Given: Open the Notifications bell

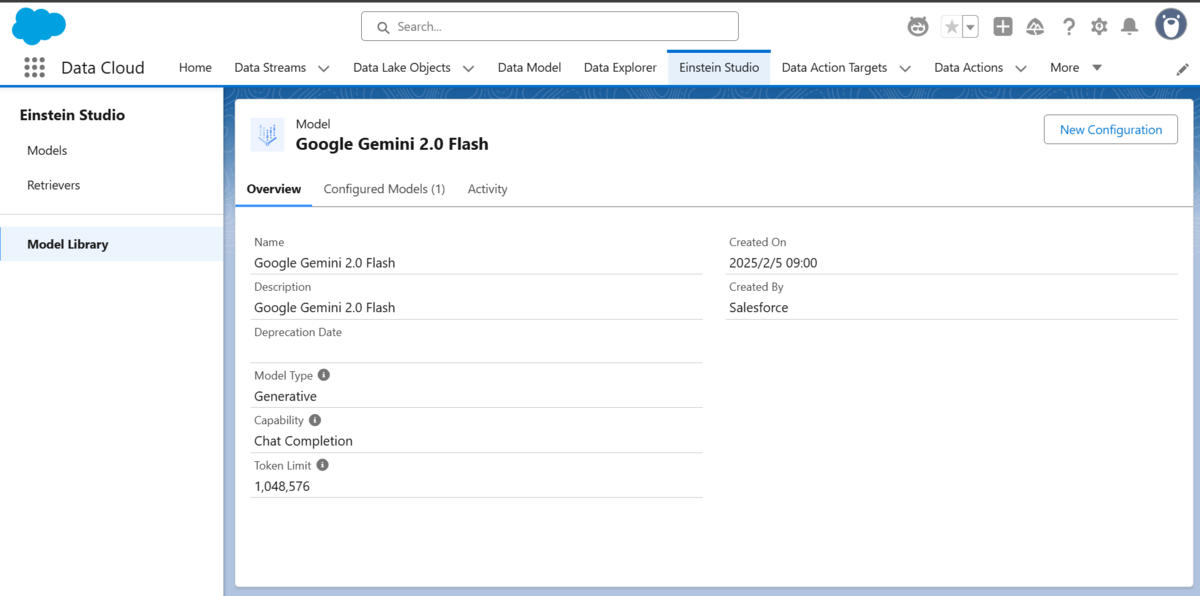Looking at the screenshot, I should point(1130,27).
